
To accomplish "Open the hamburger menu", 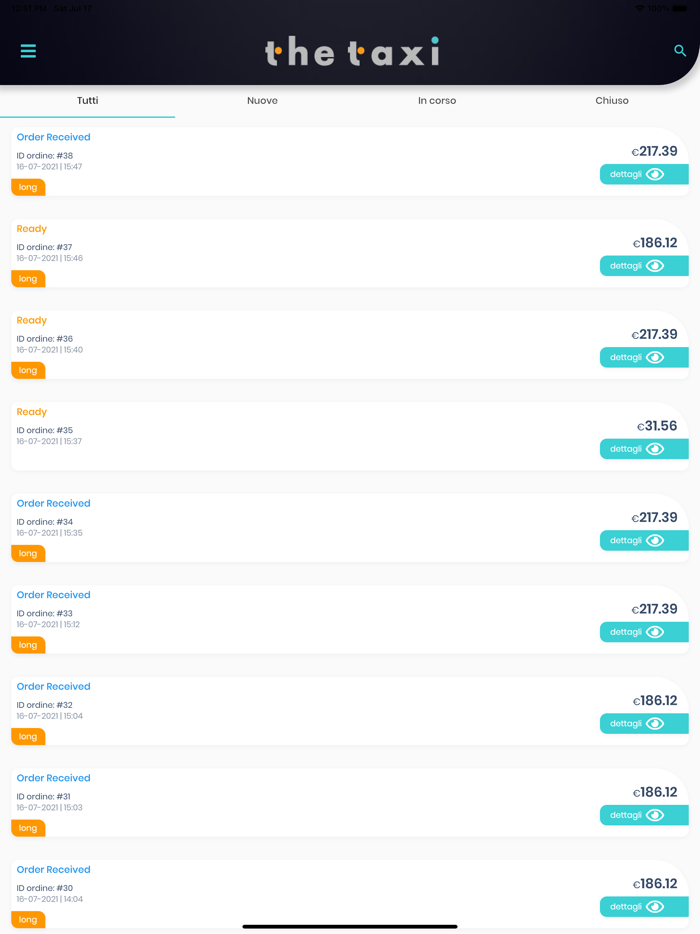I will [28, 51].
